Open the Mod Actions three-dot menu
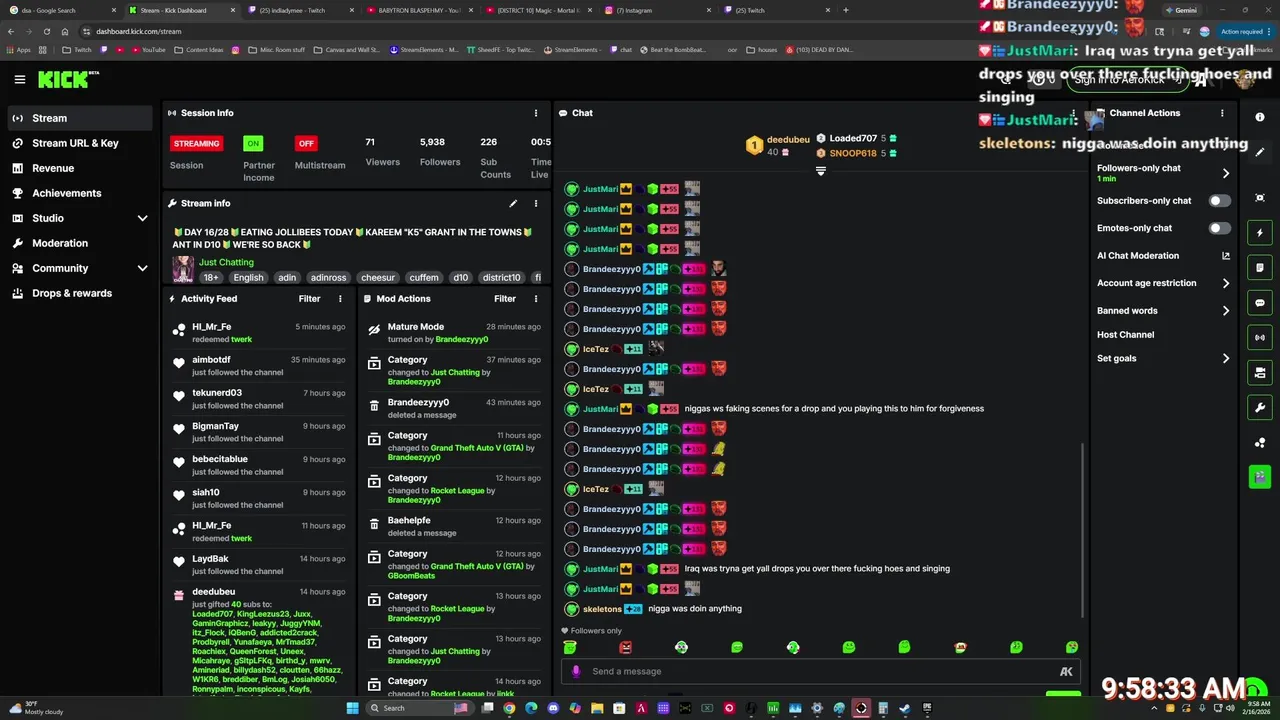This screenshot has height=720, width=1280. 535,298
